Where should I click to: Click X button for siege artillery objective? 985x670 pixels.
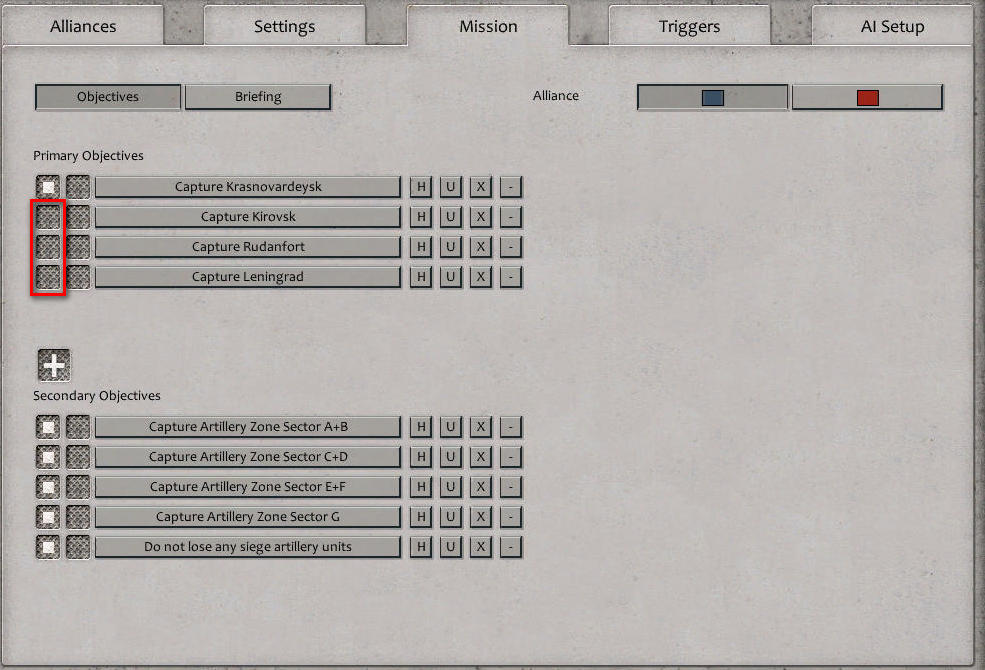[x=481, y=547]
